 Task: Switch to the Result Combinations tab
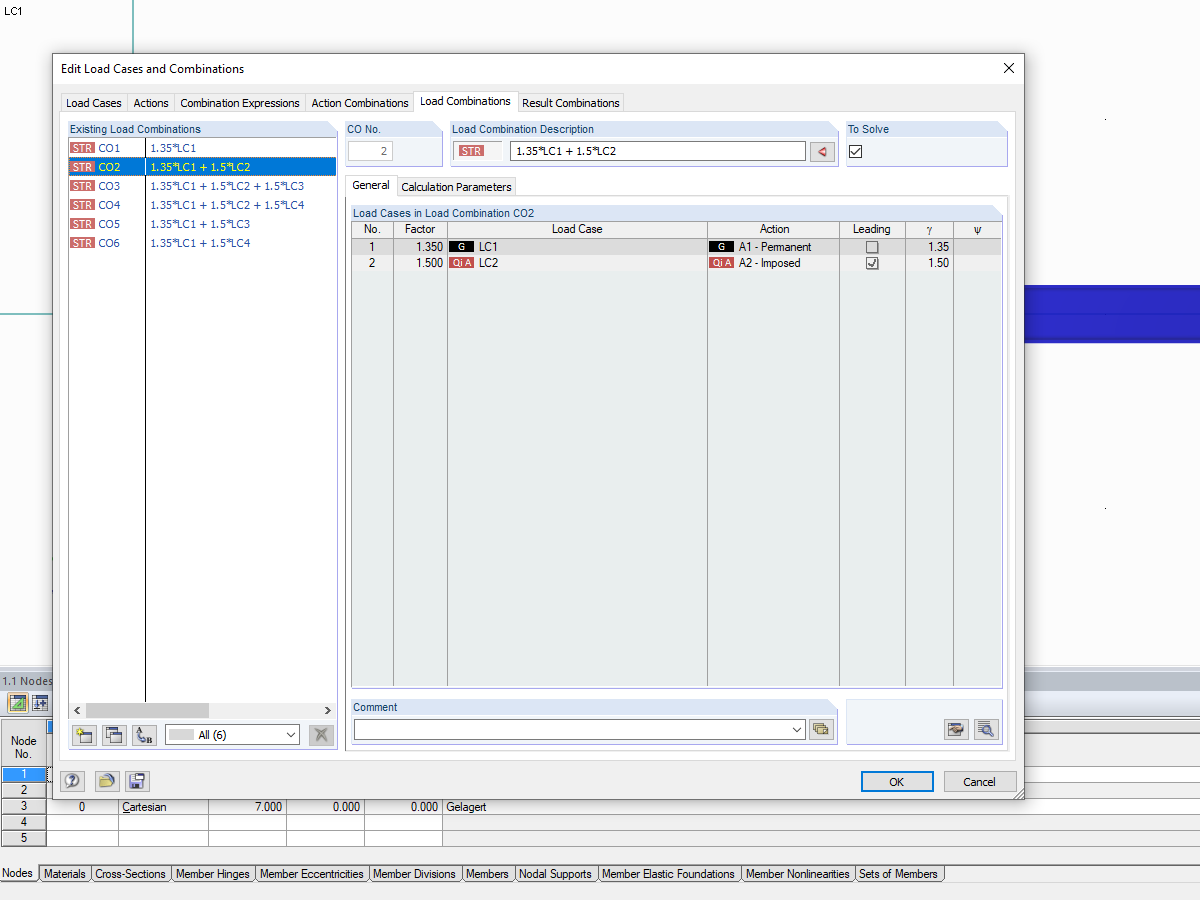[x=571, y=102]
